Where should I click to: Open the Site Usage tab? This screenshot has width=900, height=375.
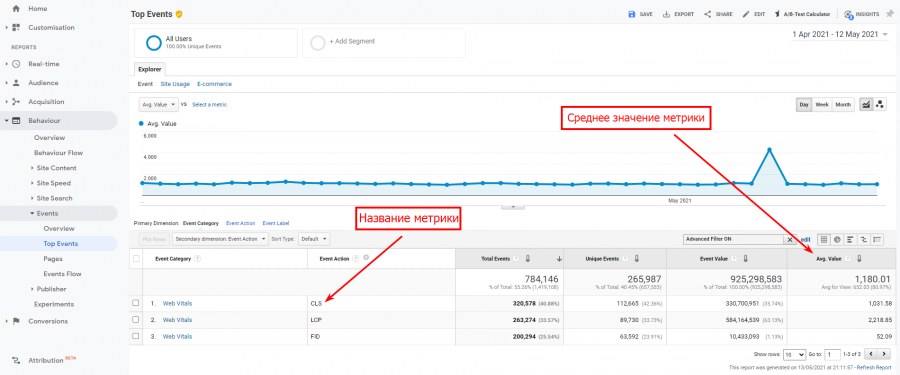click(x=175, y=84)
